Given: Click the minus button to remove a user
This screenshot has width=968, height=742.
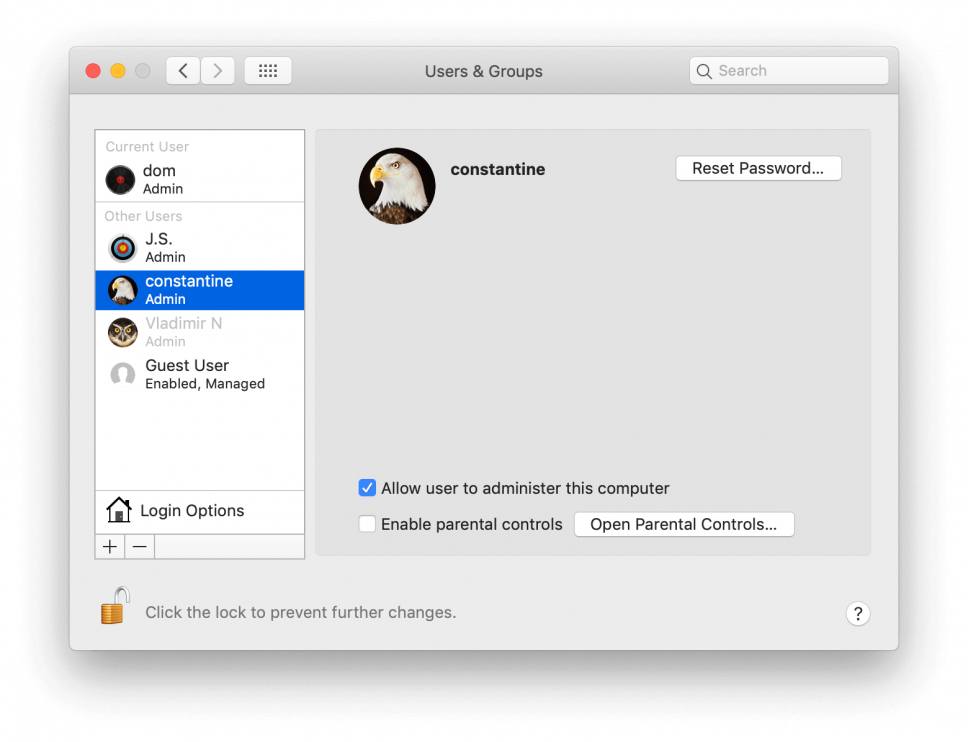Looking at the screenshot, I should pyautogui.click(x=138, y=546).
